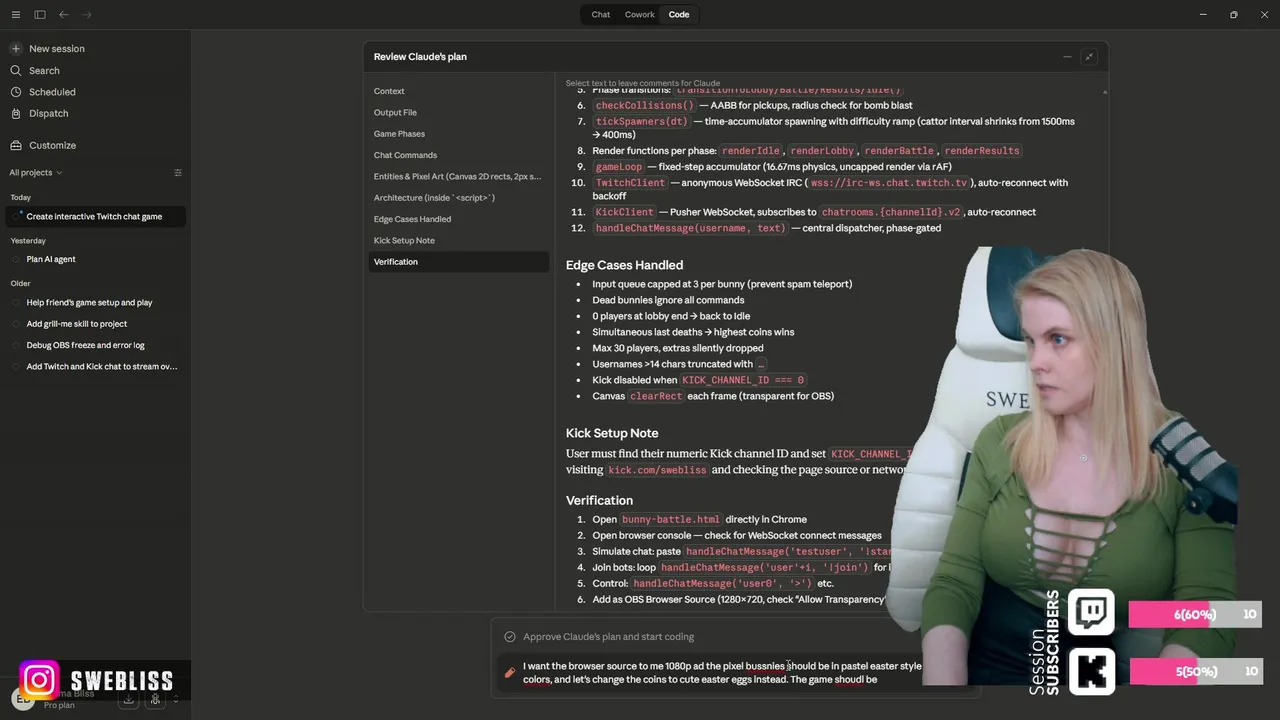Screen dimensions: 1280x720
Task: Jump to the Kick Setup Note section
Action: [458, 240]
